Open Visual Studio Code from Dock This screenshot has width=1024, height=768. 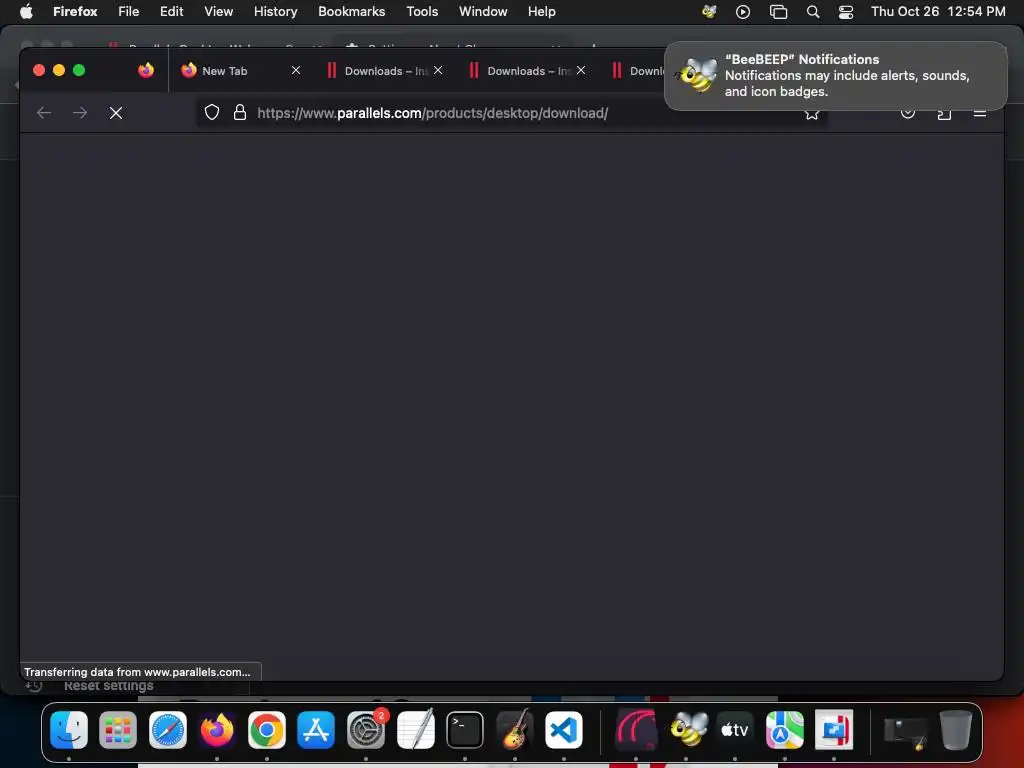(564, 729)
